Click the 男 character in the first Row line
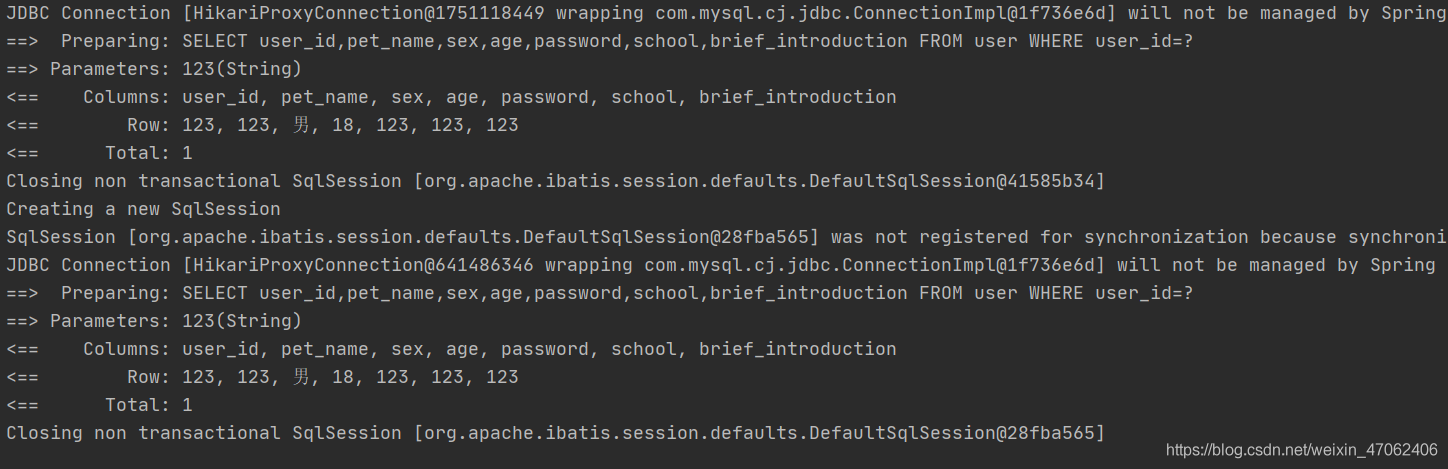Image resolution: width=1448 pixels, height=469 pixels. pos(302,125)
